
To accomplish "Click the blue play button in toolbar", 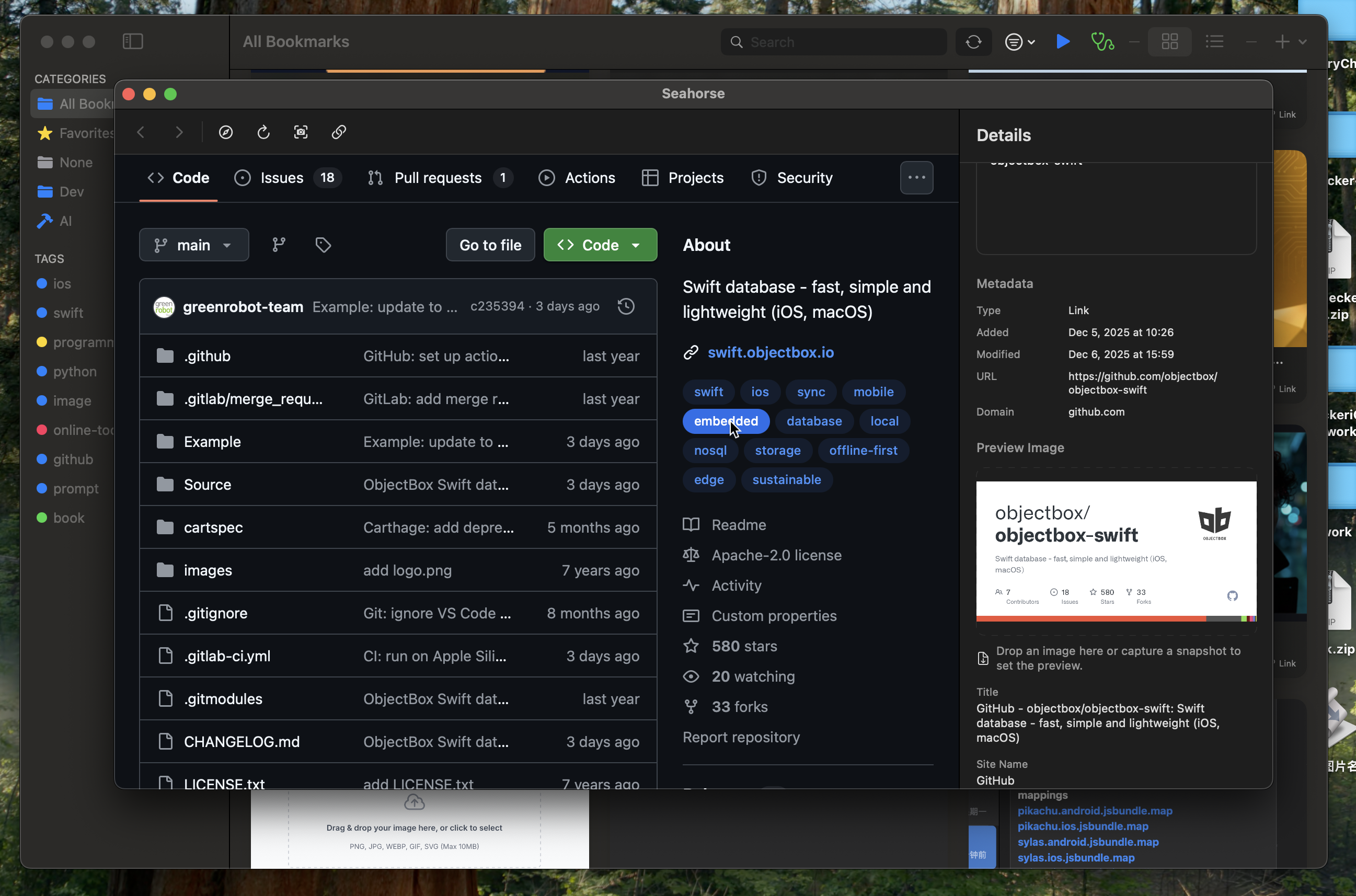I will pos(1063,42).
